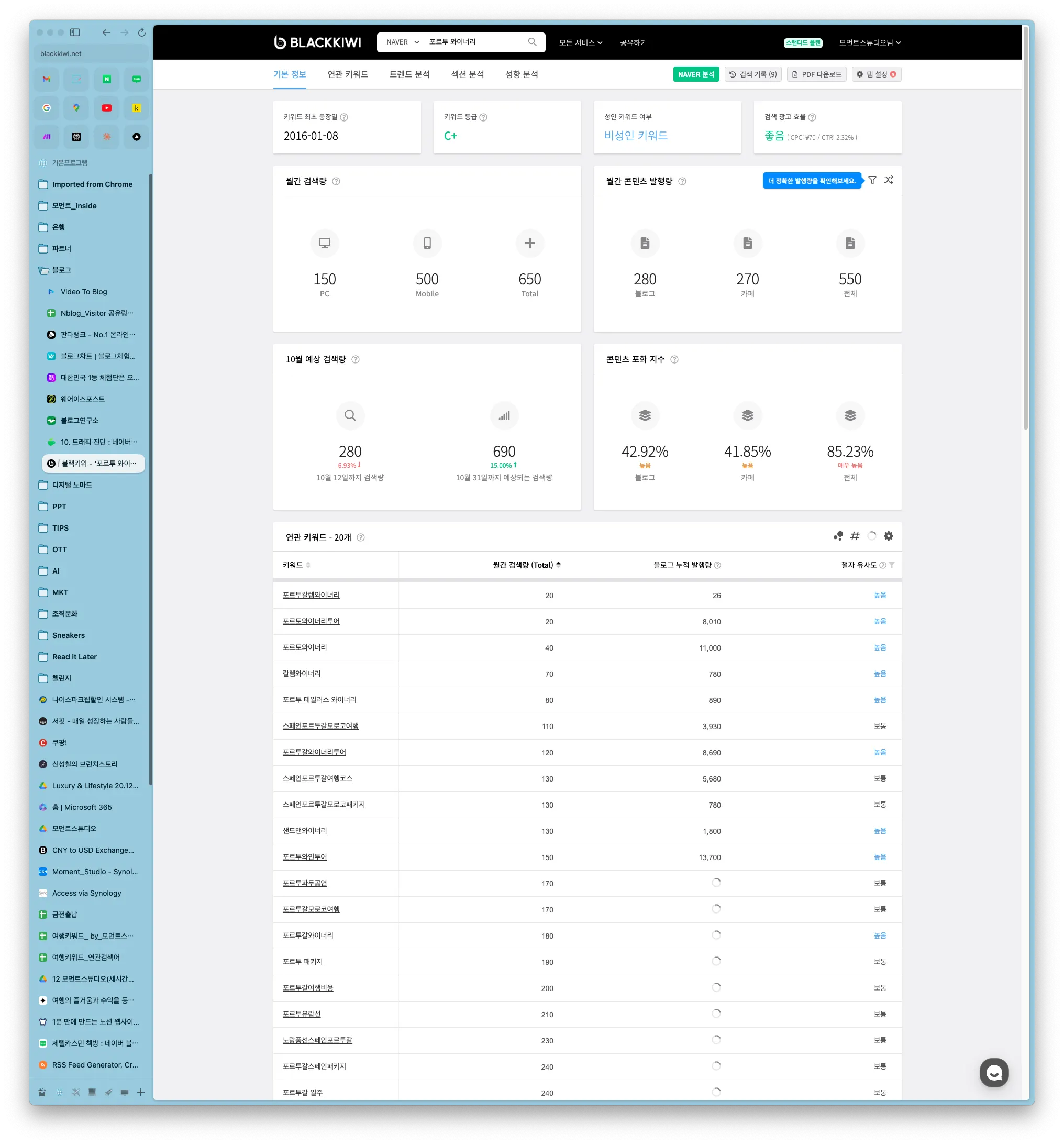
Task: Click the shuffle icon in 월간 콘텐츠 발행량
Action: point(889,180)
